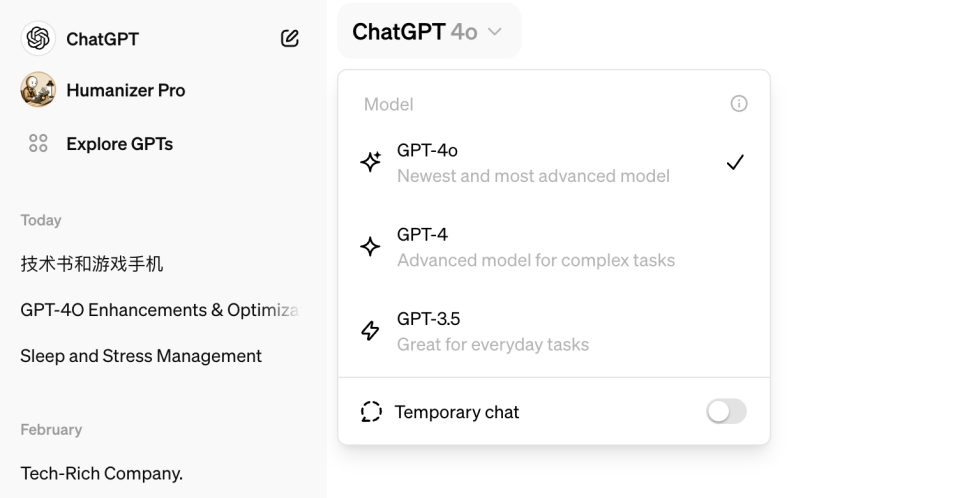
Task: Click the dashed Temporary chat icon
Action: click(371, 412)
